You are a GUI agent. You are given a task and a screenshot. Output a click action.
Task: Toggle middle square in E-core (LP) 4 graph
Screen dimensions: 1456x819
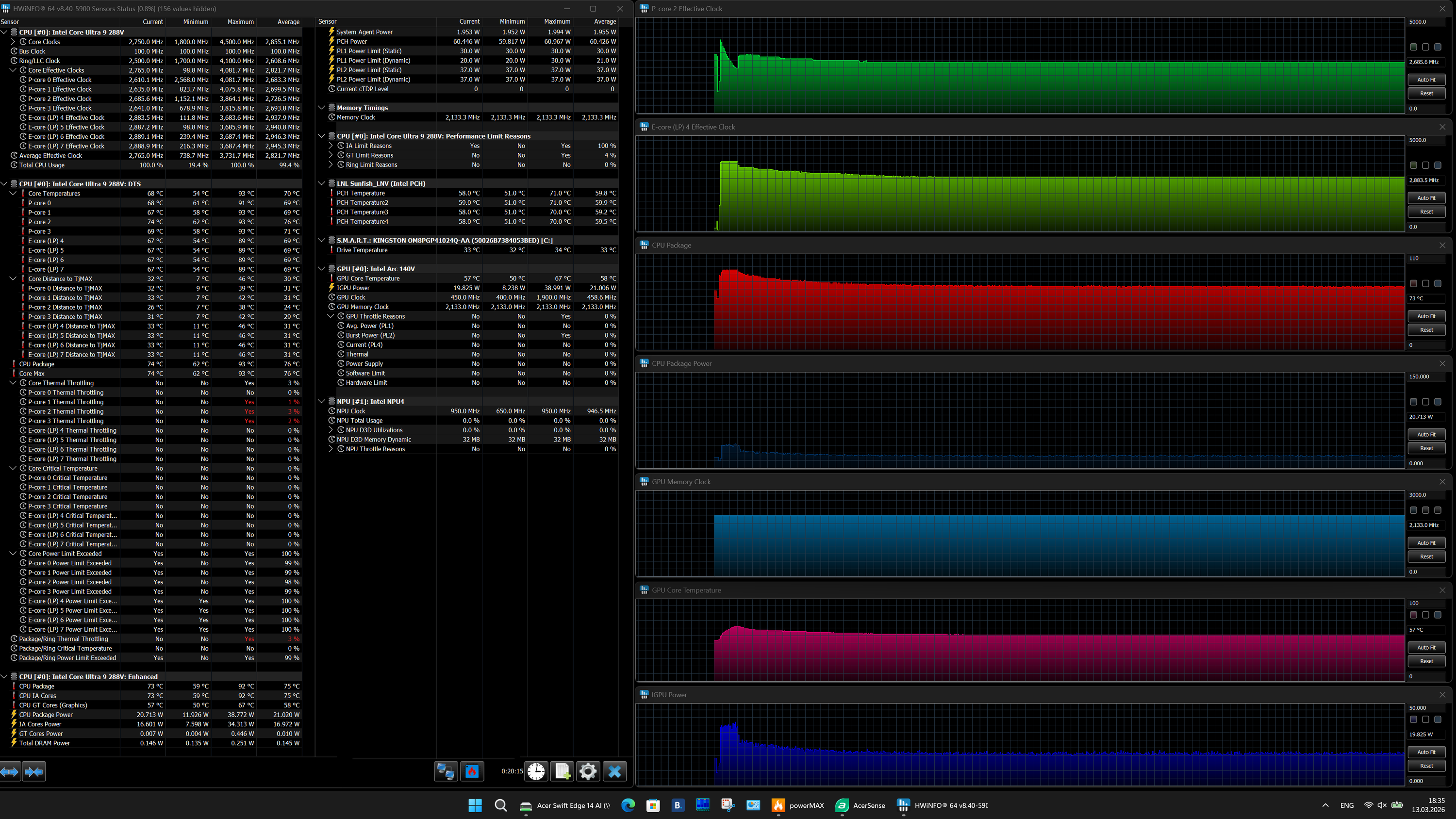(1425, 165)
